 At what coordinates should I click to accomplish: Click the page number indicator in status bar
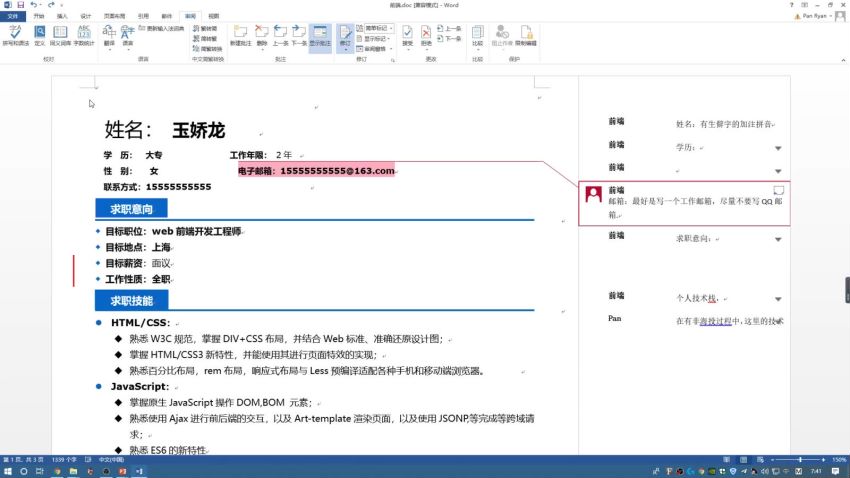point(23,460)
